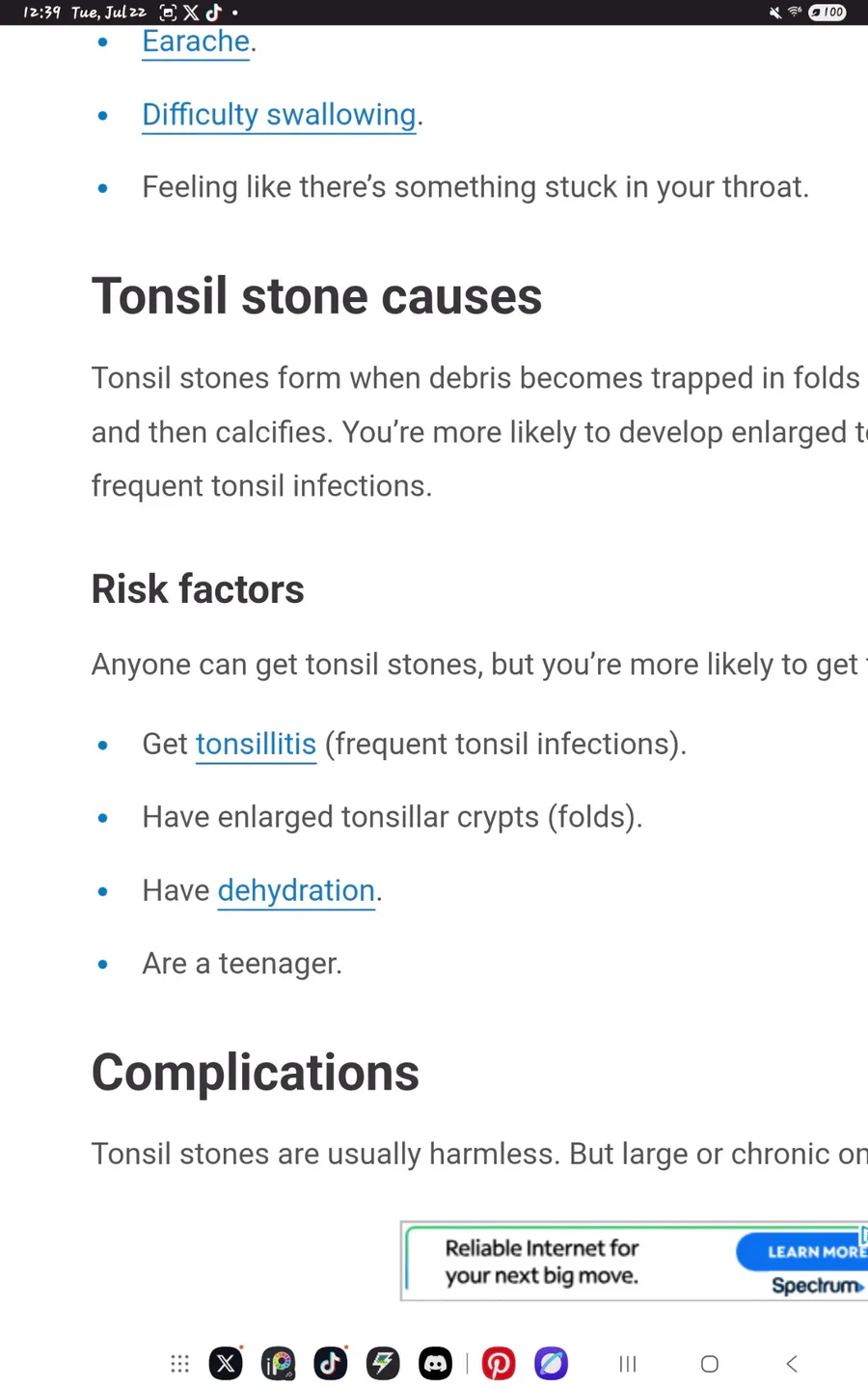
Task: Launch the X app from the dock
Action: click(x=226, y=1364)
